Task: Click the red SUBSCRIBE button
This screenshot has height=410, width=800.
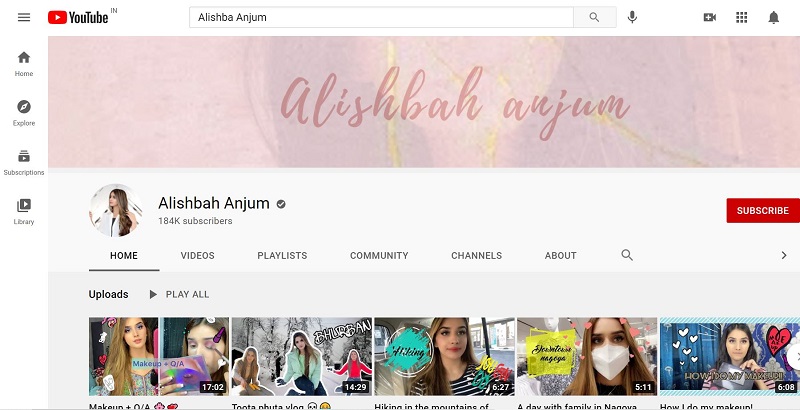Action: pos(763,211)
